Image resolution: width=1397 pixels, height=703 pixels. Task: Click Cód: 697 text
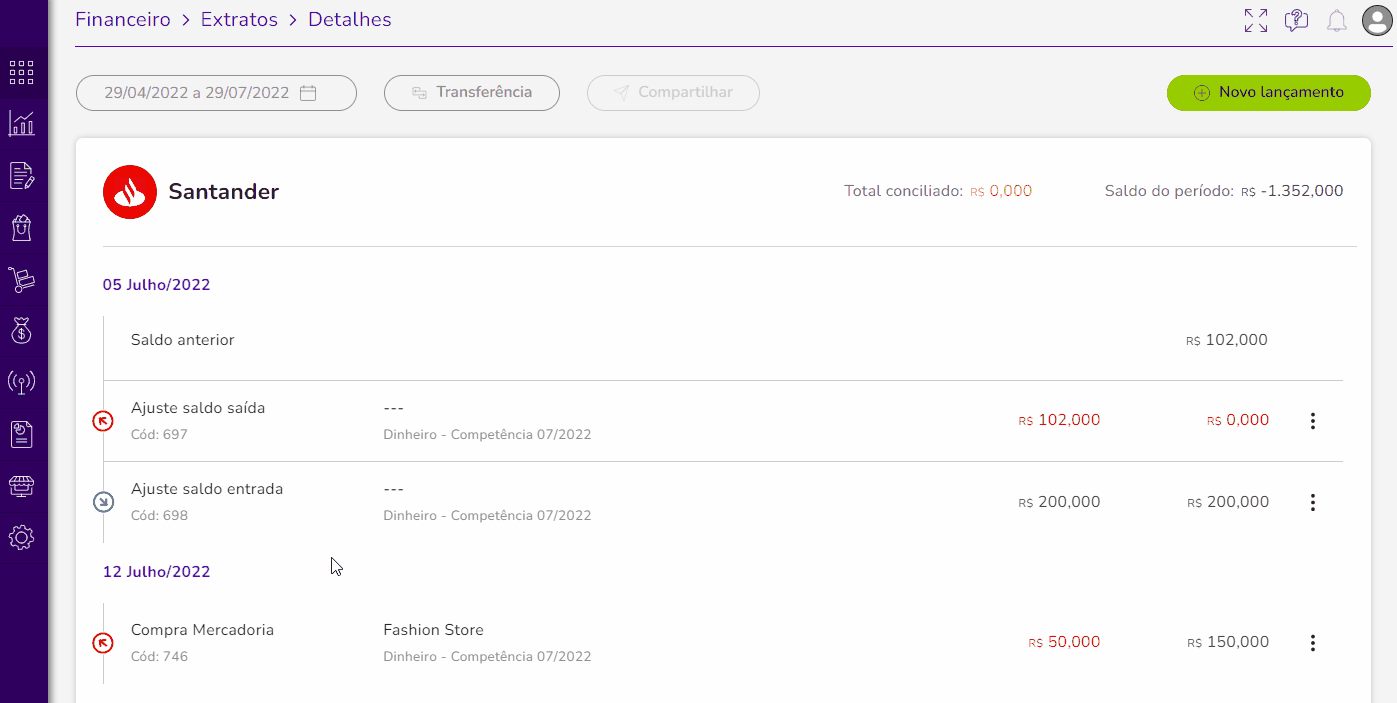pyautogui.click(x=159, y=435)
